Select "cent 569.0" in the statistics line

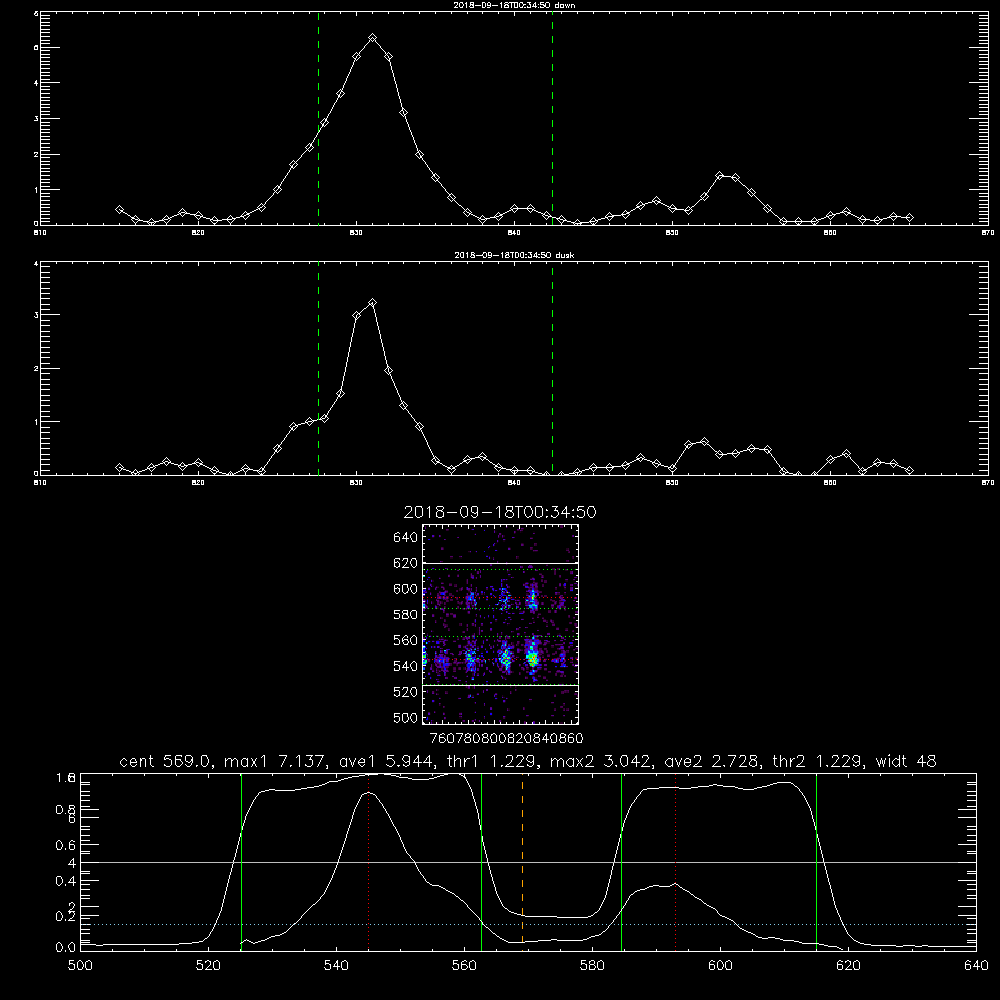[166, 761]
